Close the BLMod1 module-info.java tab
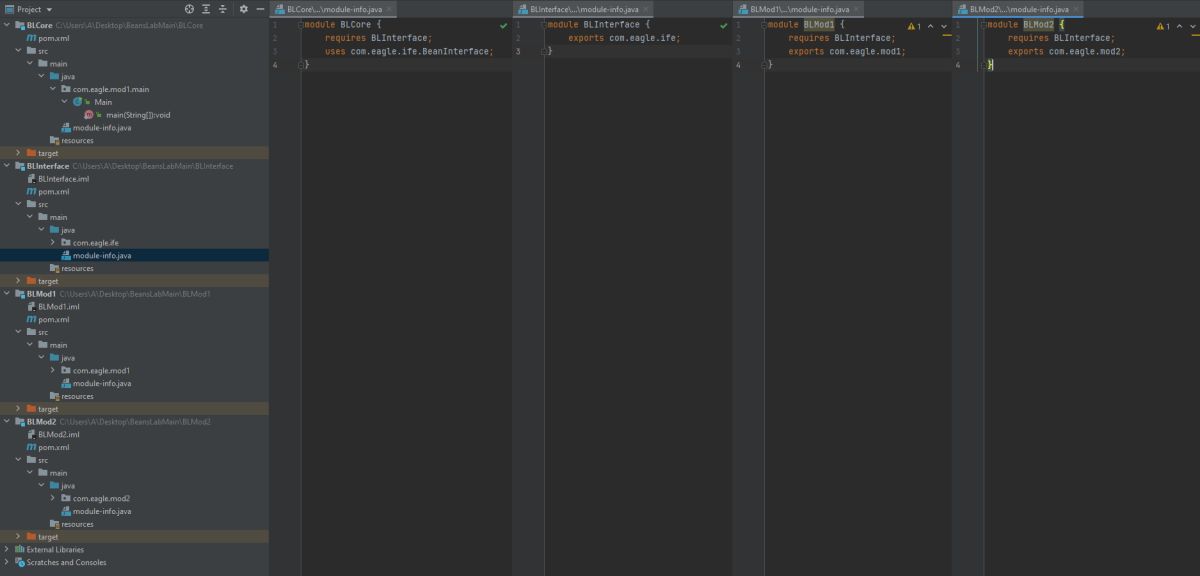This screenshot has height=576, width=1200. tap(857, 9)
